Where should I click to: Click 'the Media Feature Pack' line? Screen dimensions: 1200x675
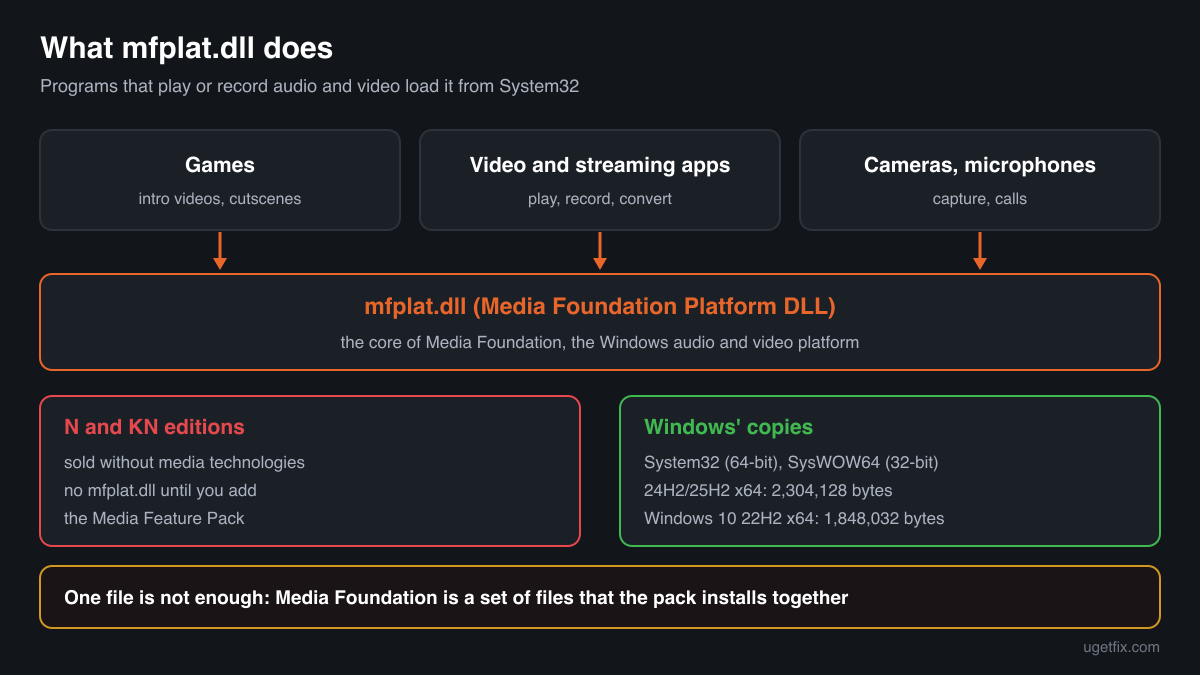pos(154,518)
